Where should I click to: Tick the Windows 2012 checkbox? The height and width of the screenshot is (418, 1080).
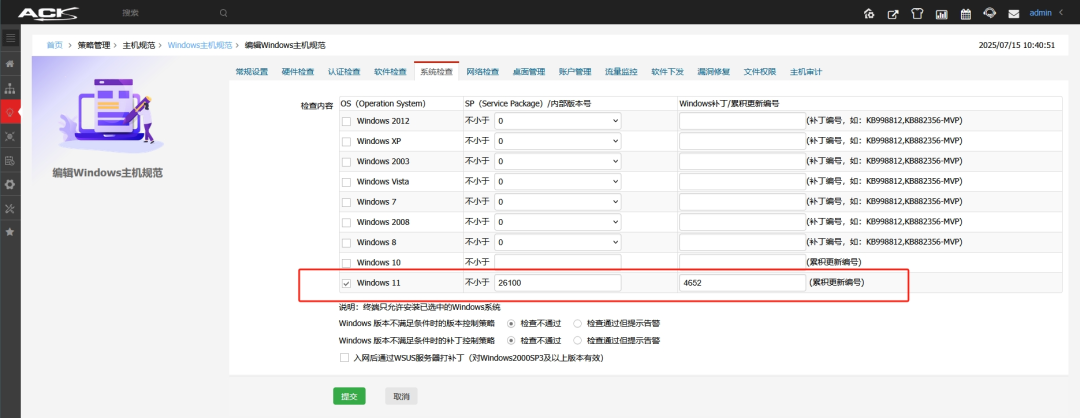pos(346,121)
